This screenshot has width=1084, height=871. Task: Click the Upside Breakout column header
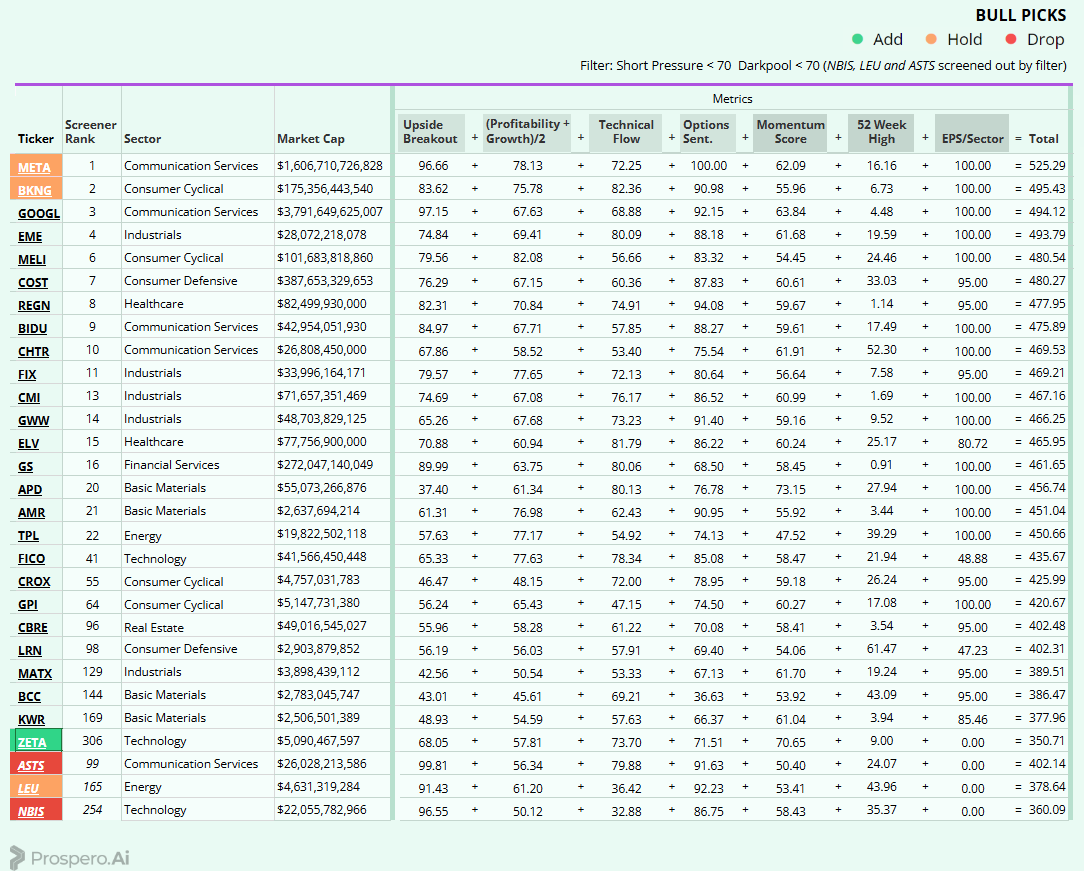tap(430, 131)
